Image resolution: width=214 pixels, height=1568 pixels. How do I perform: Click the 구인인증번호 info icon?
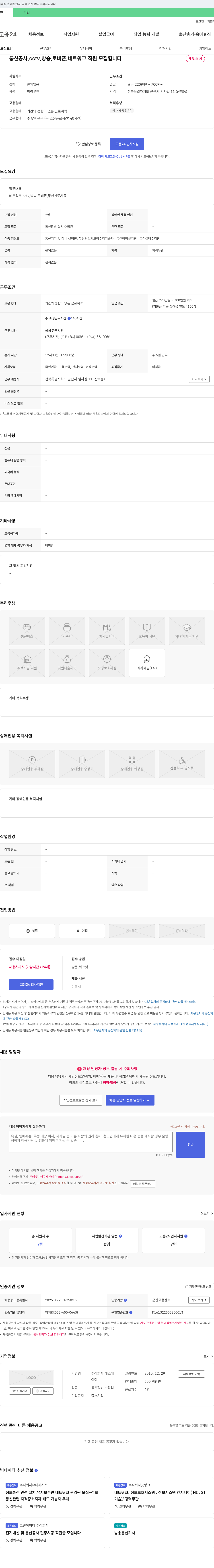(x=130, y=1312)
